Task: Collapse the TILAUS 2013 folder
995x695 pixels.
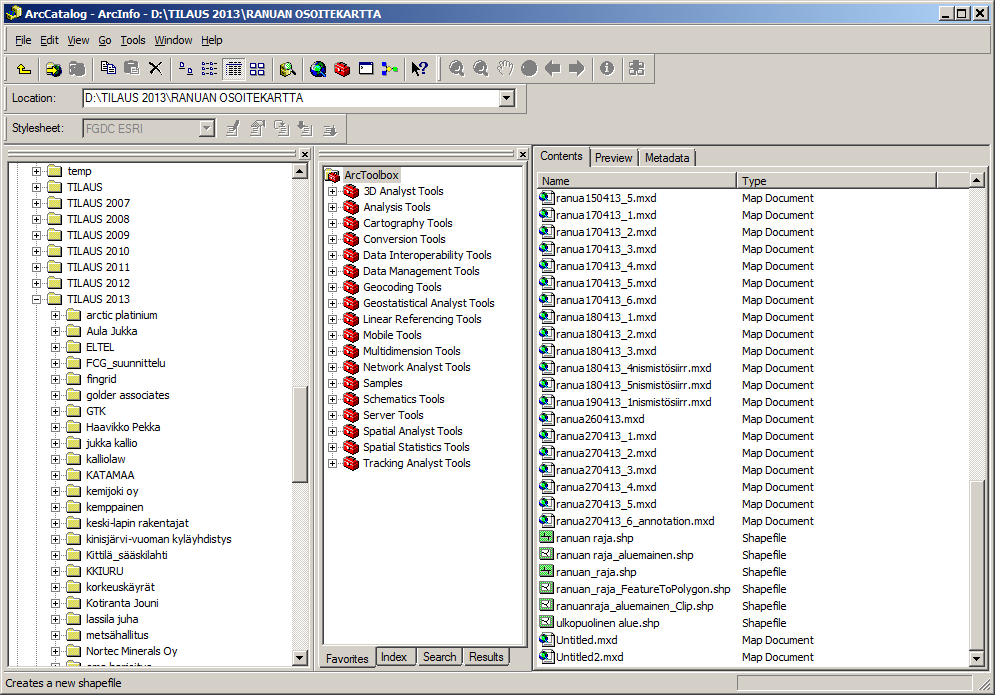Action: click(x=36, y=299)
